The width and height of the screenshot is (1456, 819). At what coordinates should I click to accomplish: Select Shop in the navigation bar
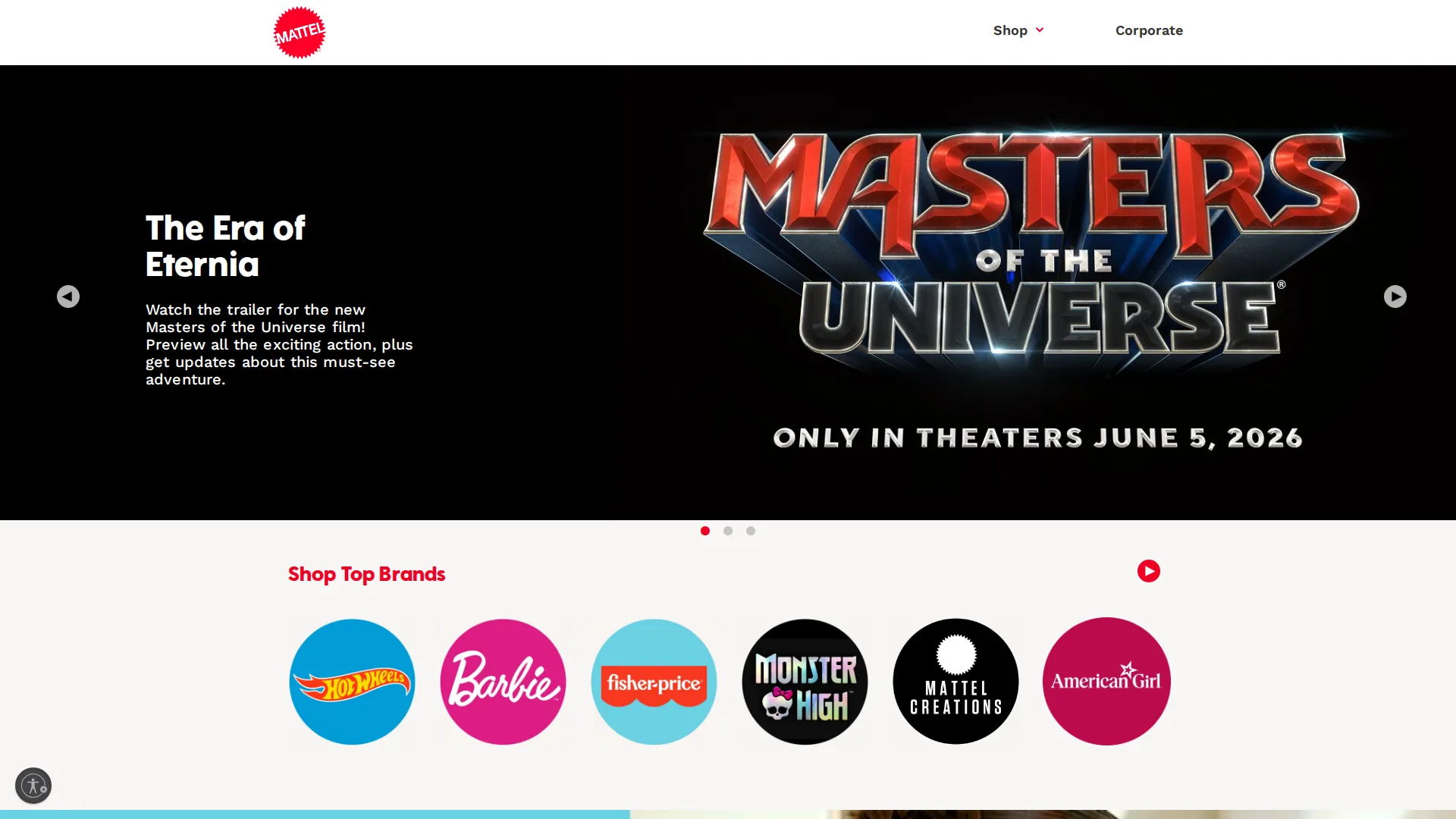(x=1010, y=30)
